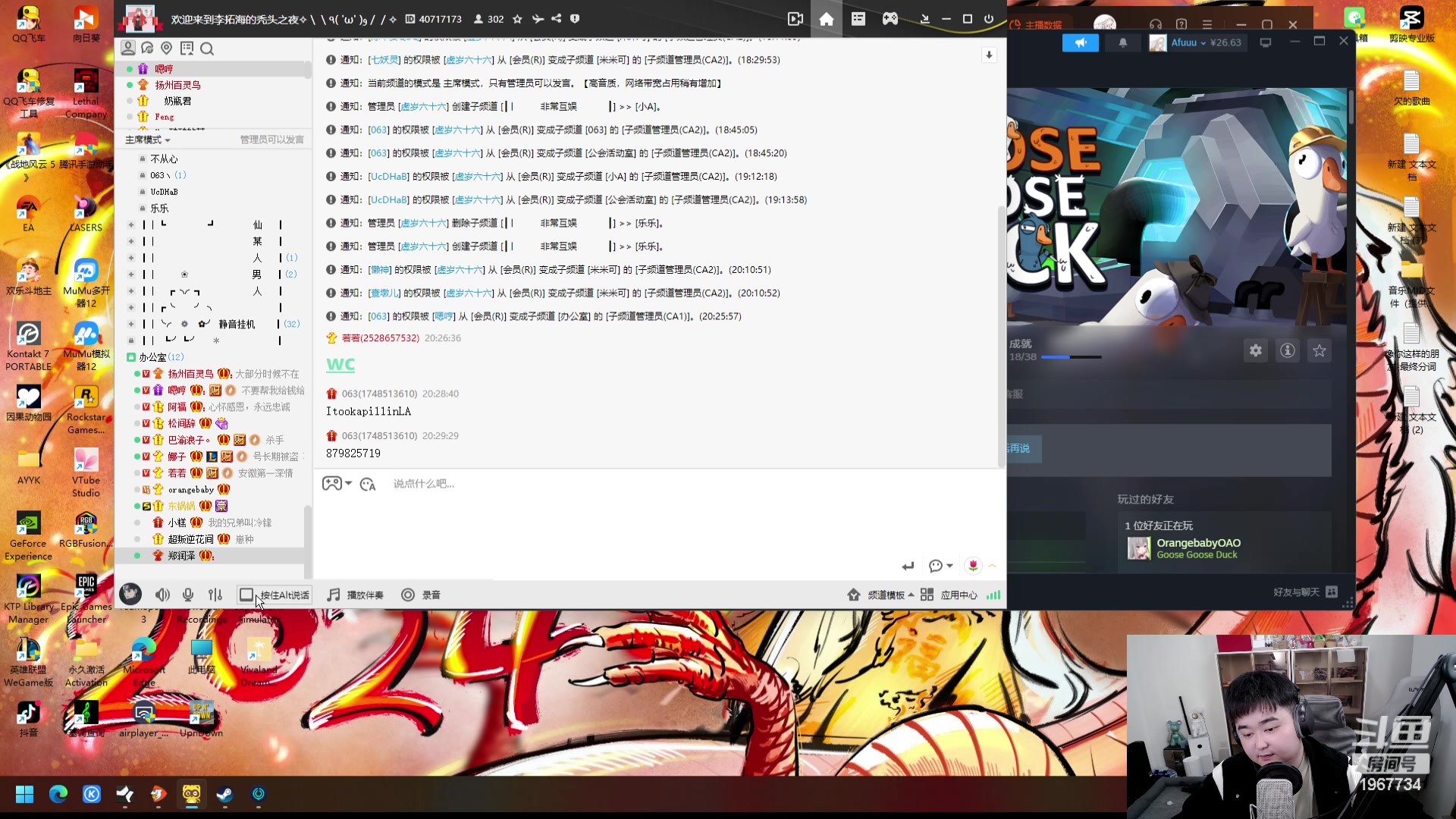This screenshot has width=1456, height=819.
Task: Select the 乐乐 sub-channel
Action: point(159,209)
